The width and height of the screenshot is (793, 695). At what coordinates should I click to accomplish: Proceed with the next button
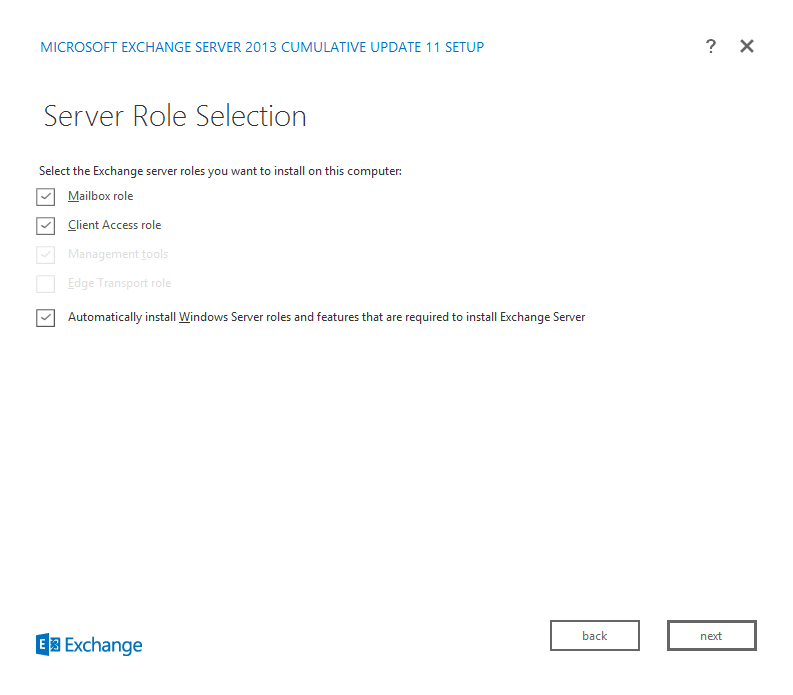tap(711, 636)
